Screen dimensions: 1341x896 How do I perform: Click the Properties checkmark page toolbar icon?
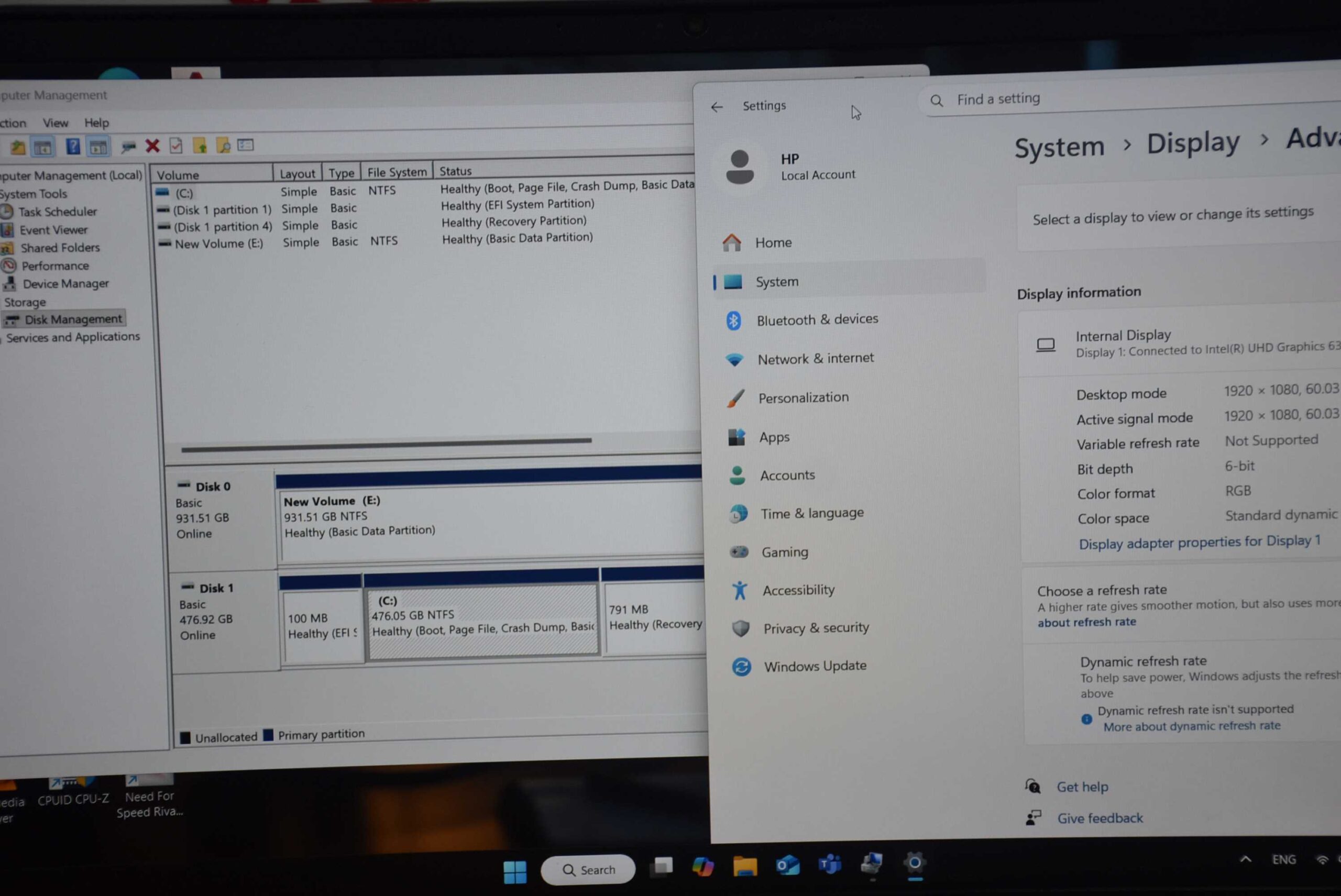tap(176, 146)
